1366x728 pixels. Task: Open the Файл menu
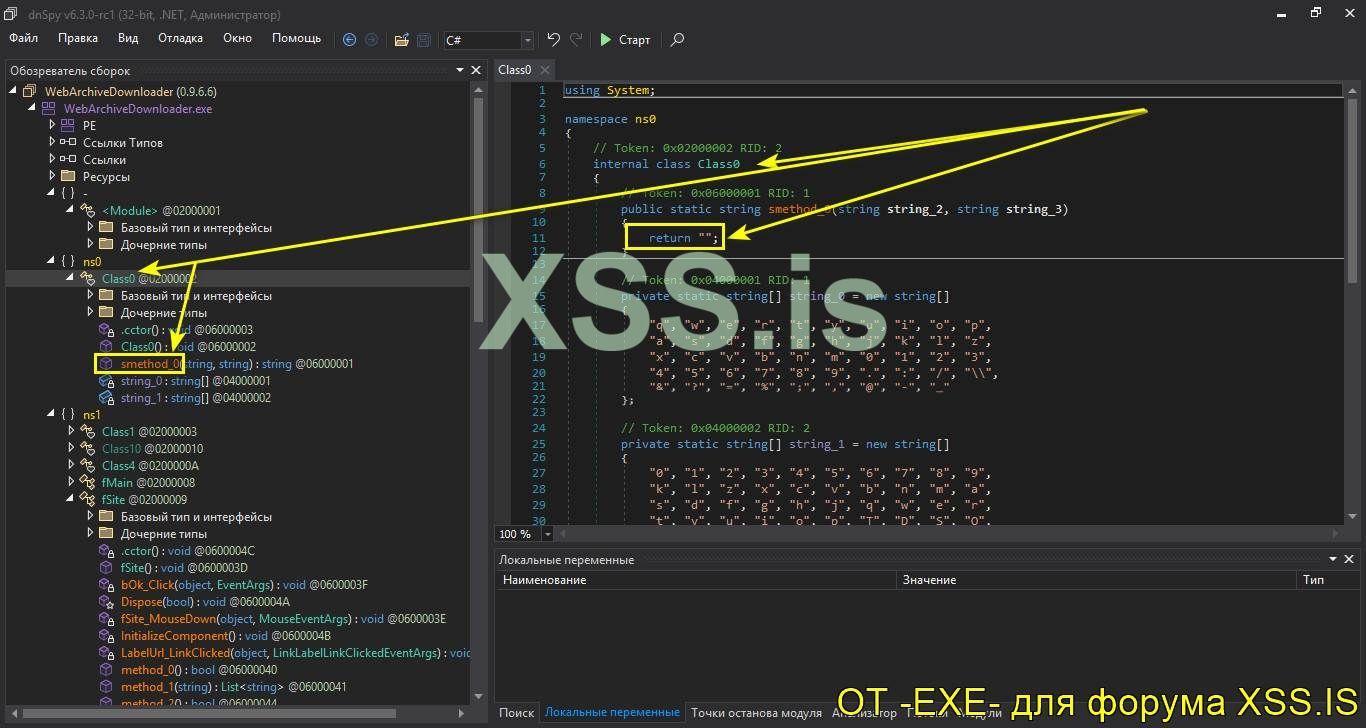24,38
